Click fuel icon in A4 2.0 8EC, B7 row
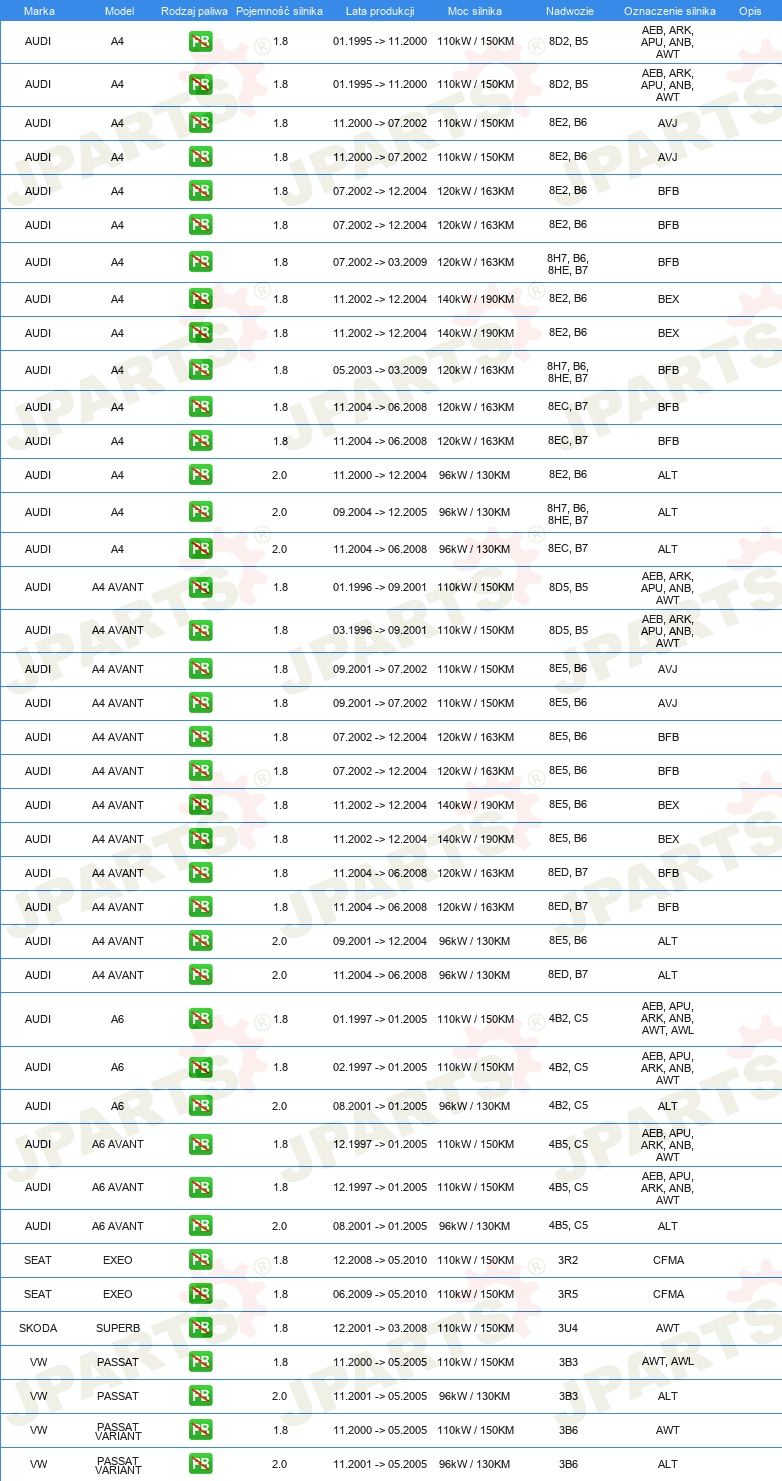This screenshot has width=782, height=1481. [x=200, y=549]
